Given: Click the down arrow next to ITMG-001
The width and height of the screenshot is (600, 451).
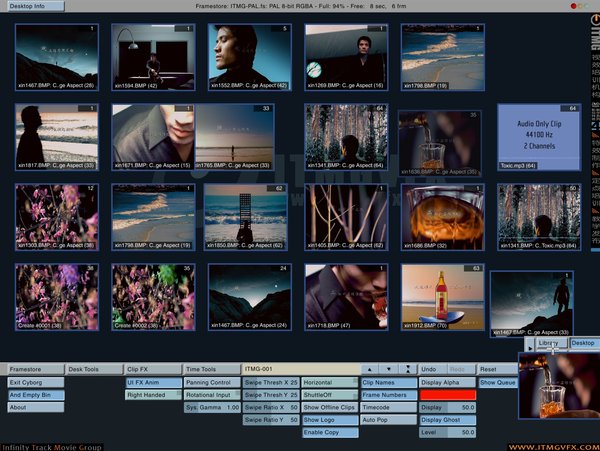Looking at the screenshot, I should coord(388,369).
